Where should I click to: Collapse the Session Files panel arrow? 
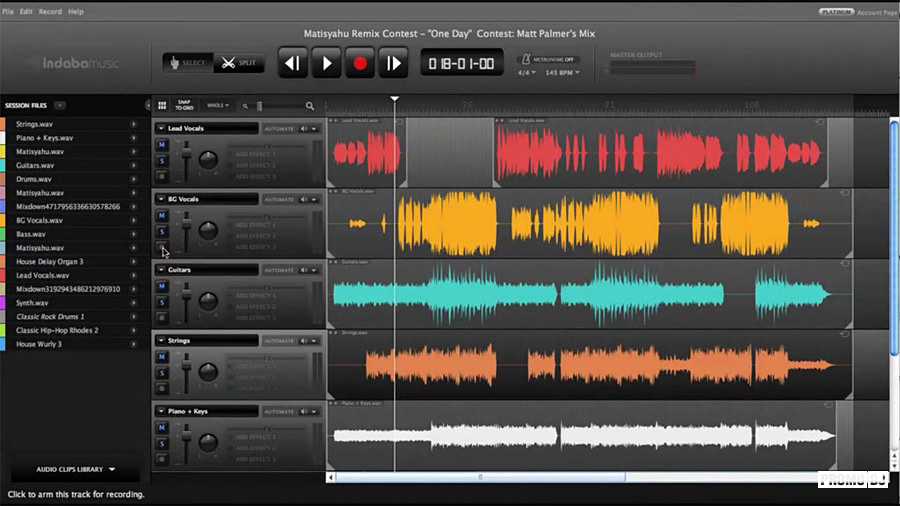point(148,106)
